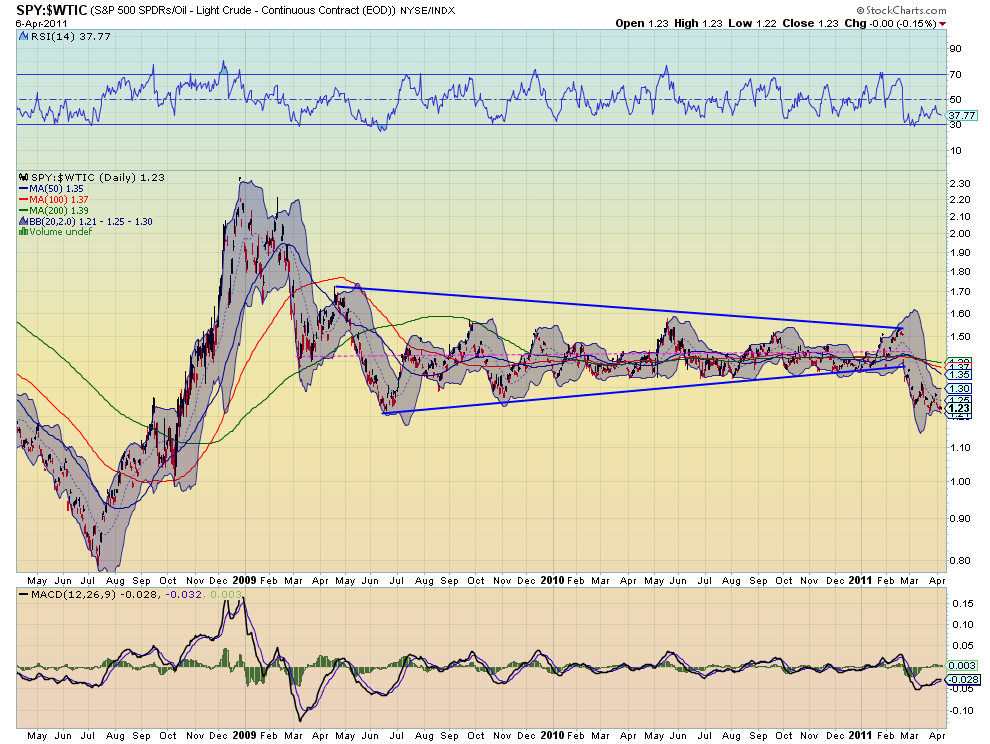Click the red down arrow after Chg
Viewport: 990px width, 744px height.
[x=943, y=23]
